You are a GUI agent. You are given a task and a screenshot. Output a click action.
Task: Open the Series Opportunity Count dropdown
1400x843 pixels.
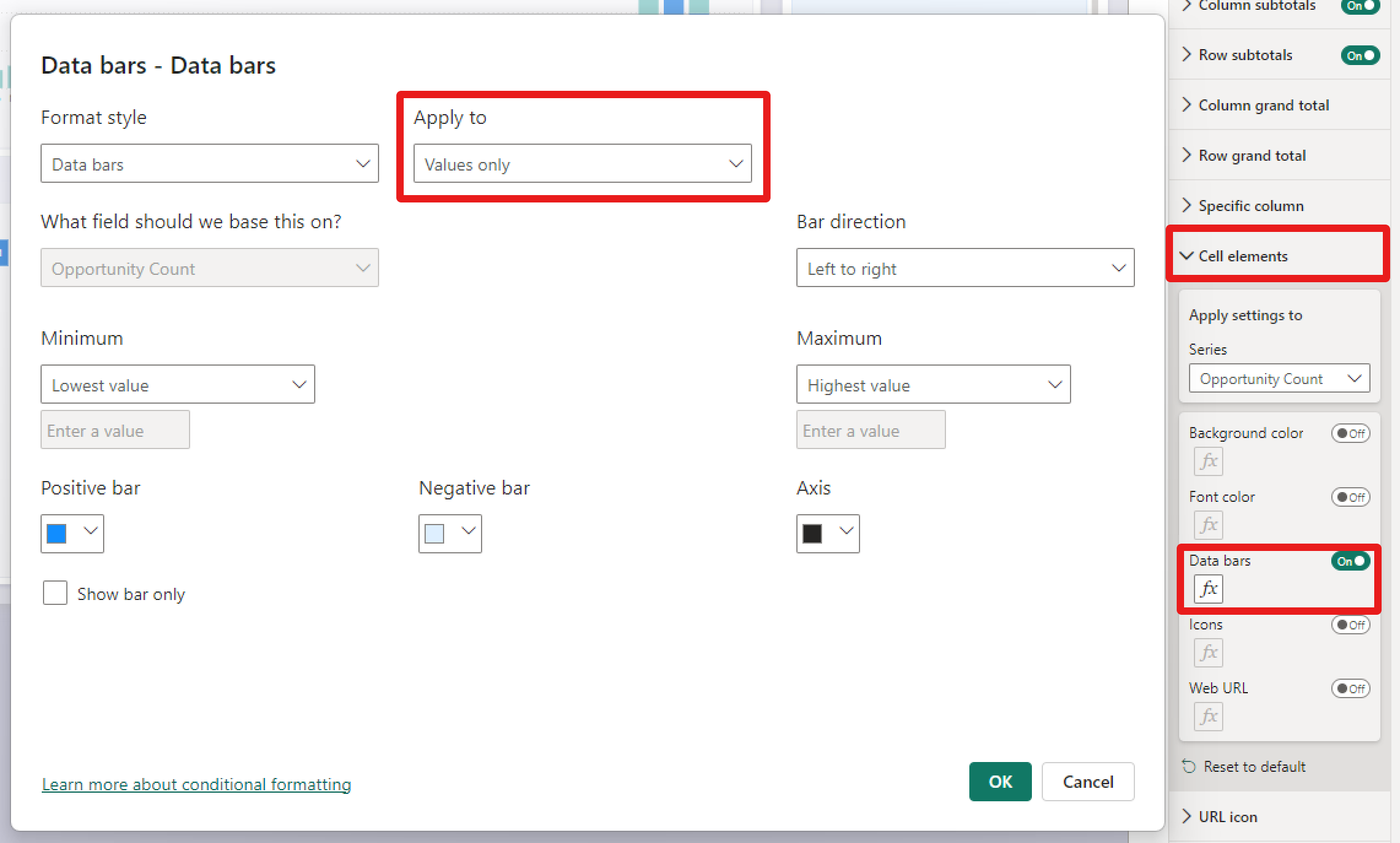pos(1279,379)
